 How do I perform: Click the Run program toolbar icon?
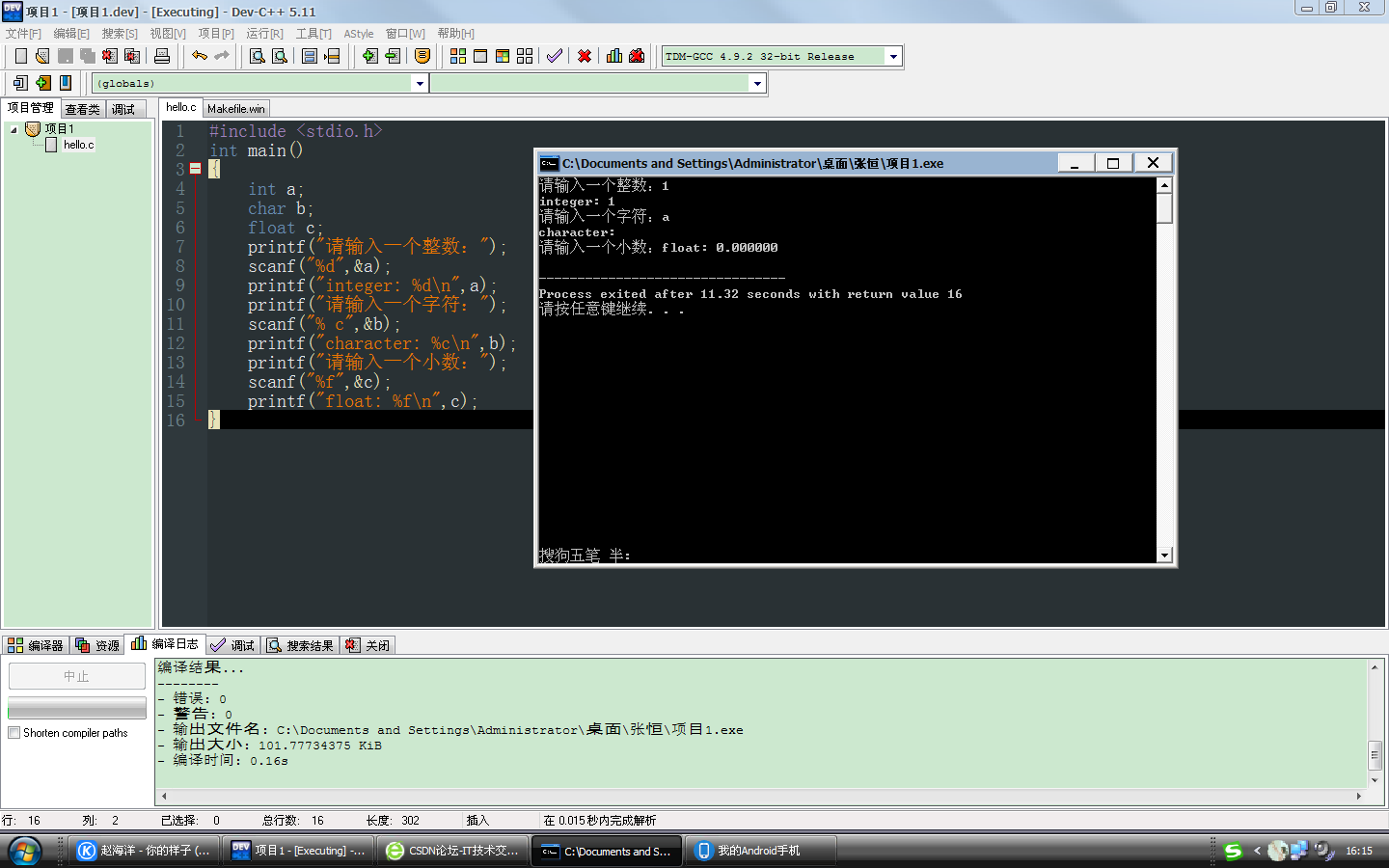[x=480, y=56]
